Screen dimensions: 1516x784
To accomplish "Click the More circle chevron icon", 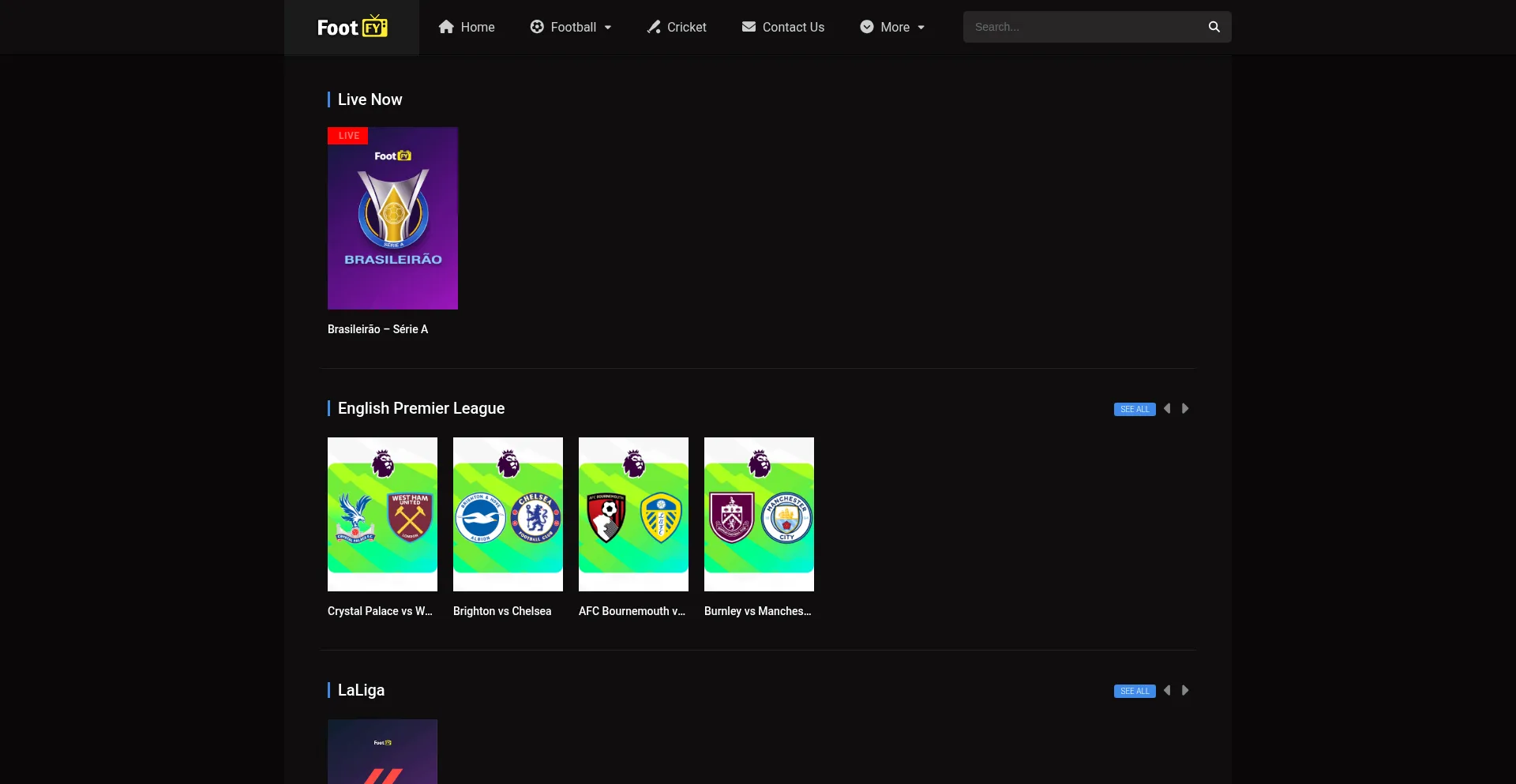I will pos(867,27).
